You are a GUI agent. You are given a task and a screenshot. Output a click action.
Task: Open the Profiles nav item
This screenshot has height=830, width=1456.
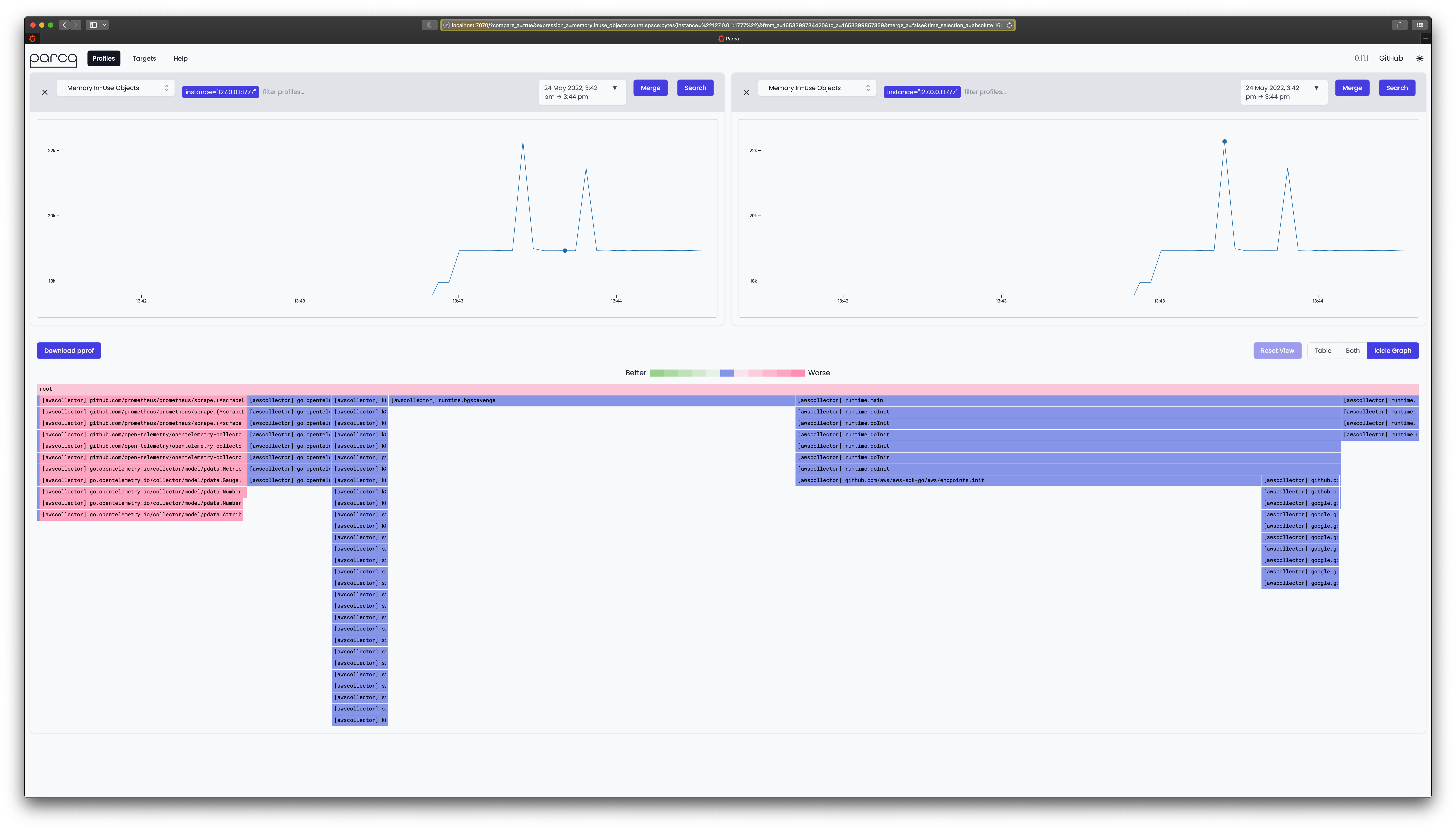(x=104, y=58)
